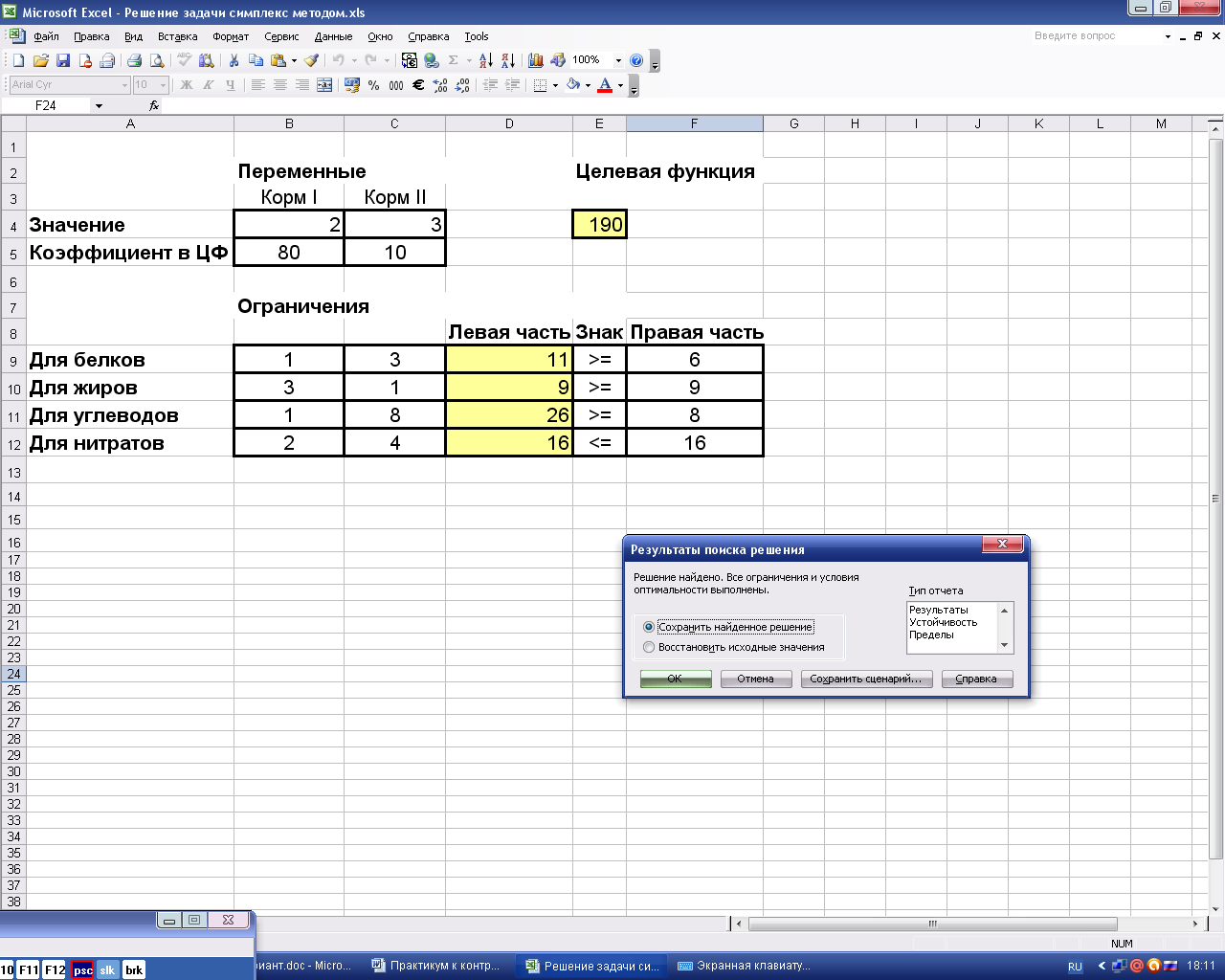Click 'Сохранить сценарий...' button
Viewport: 1225px width, 980px height.
865,679
